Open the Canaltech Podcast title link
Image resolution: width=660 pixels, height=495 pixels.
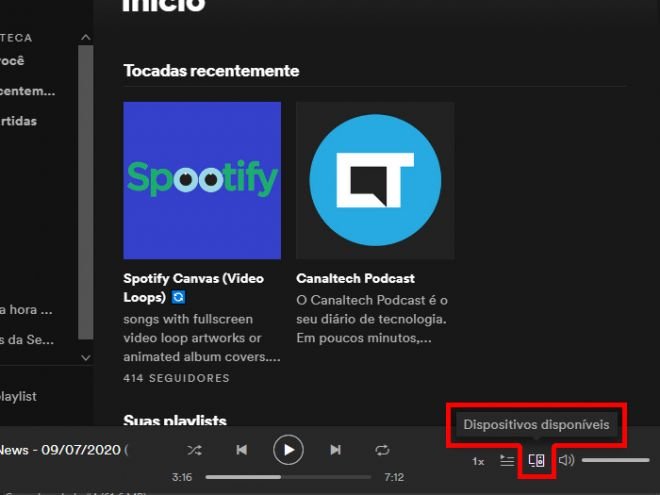[x=355, y=278]
